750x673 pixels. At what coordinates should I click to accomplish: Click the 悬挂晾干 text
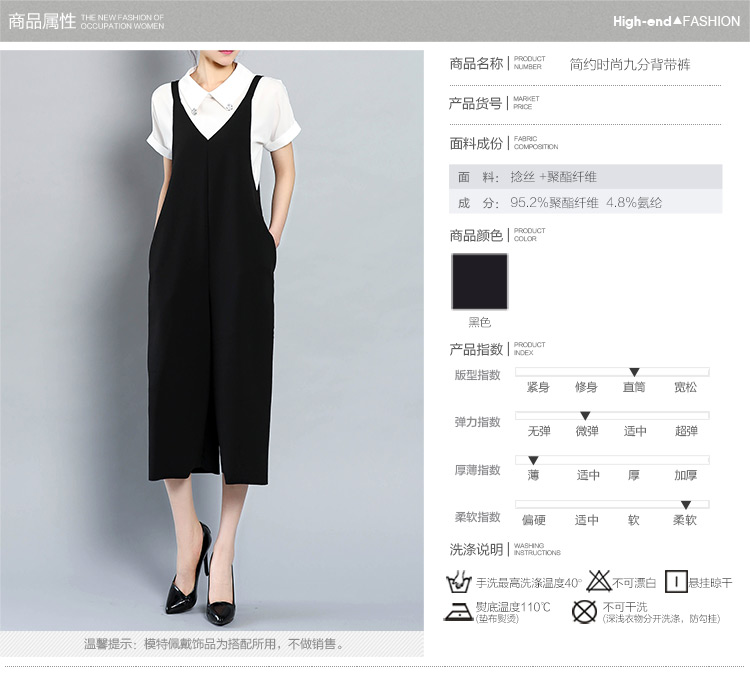click(x=710, y=583)
